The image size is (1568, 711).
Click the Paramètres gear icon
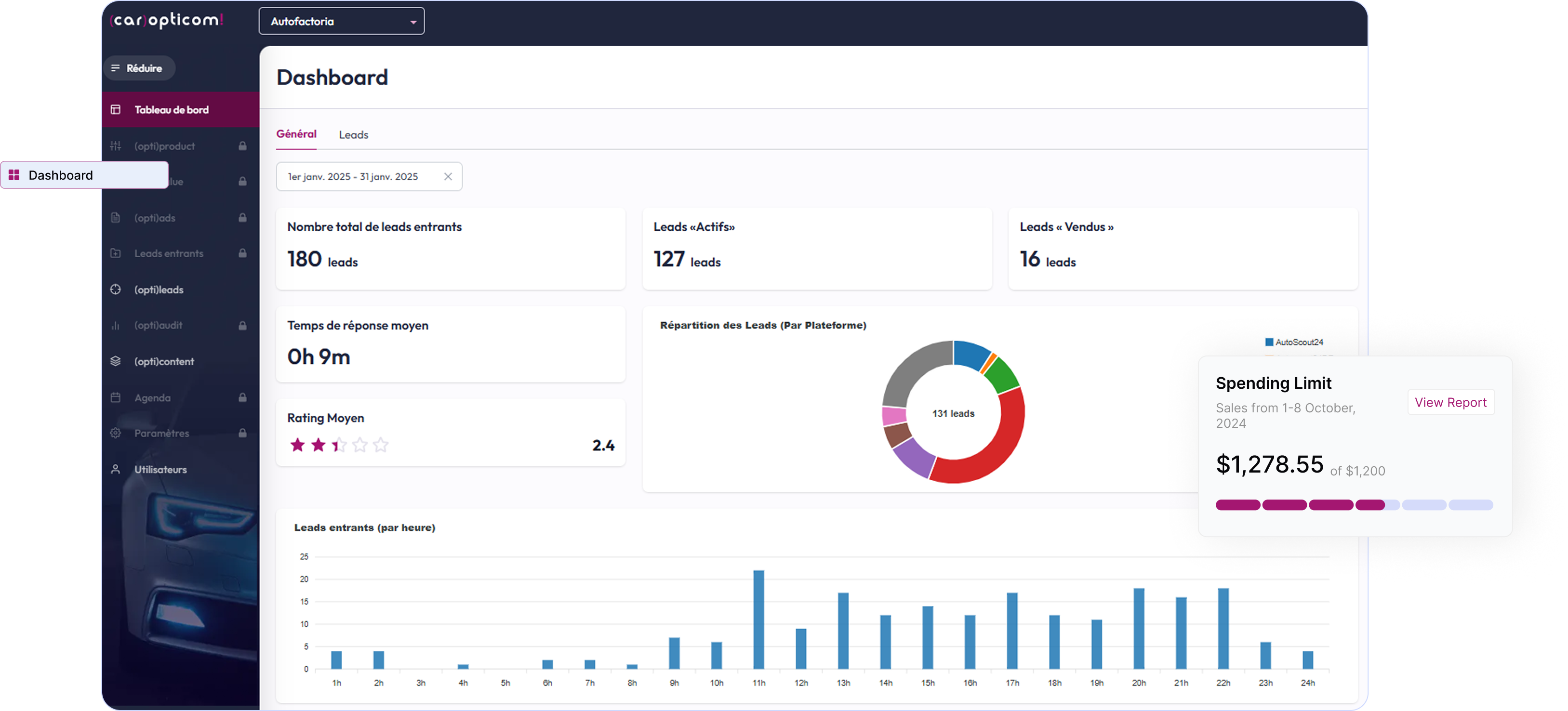tap(116, 433)
